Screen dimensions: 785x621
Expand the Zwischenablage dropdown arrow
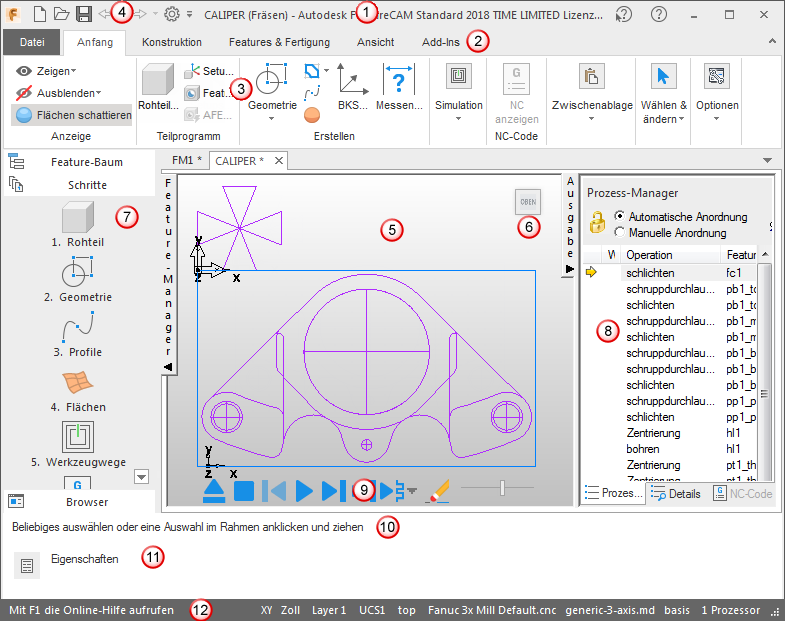[592, 119]
